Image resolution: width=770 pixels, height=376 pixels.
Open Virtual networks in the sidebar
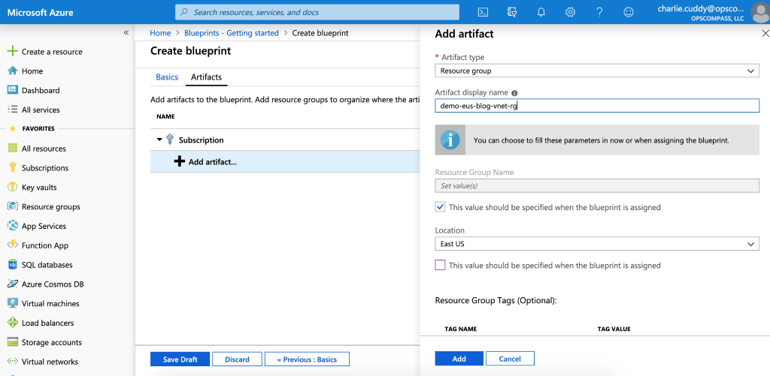[50, 362]
